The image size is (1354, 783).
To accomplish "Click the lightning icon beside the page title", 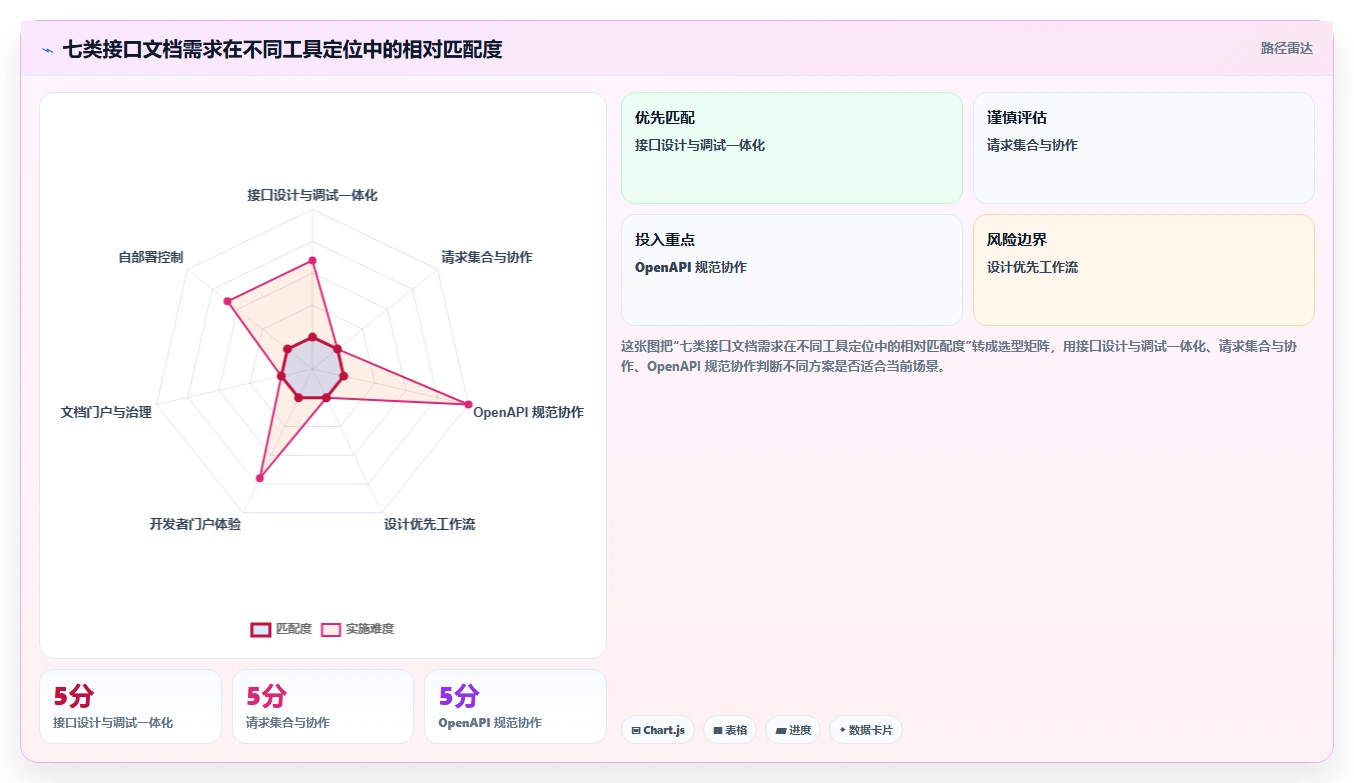I will pos(48,49).
